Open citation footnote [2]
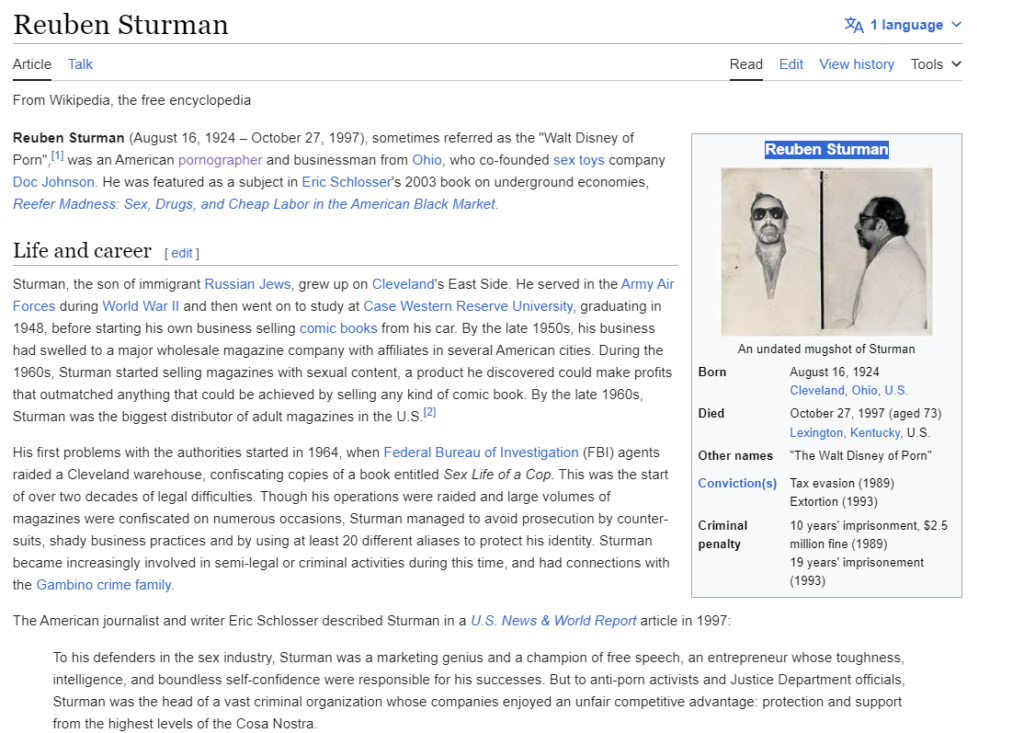Viewport: 1024px width, 733px height. tap(429, 412)
